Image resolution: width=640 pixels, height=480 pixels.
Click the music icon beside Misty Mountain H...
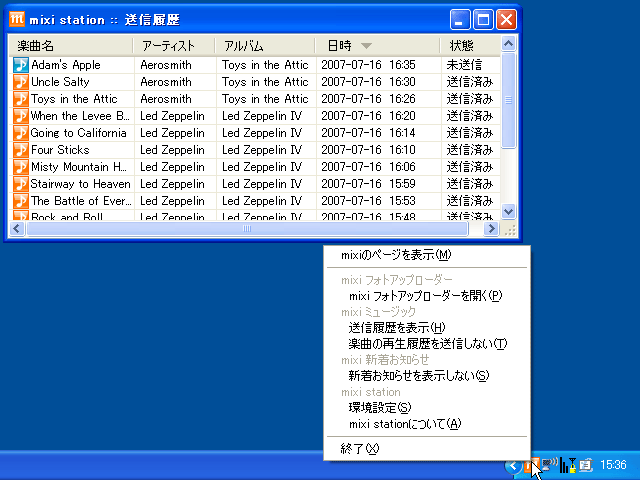[x=21, y=167]
